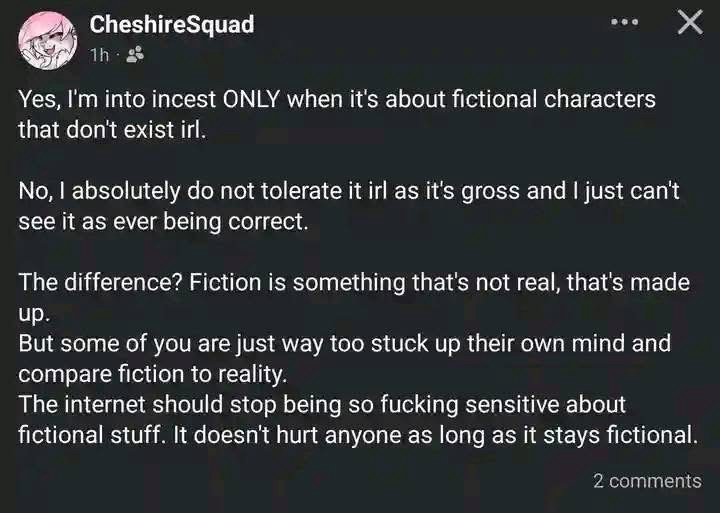The image size is (720, 513).
Task: Click the final line starting "fictional stuff."
Action: click(355, 436)
